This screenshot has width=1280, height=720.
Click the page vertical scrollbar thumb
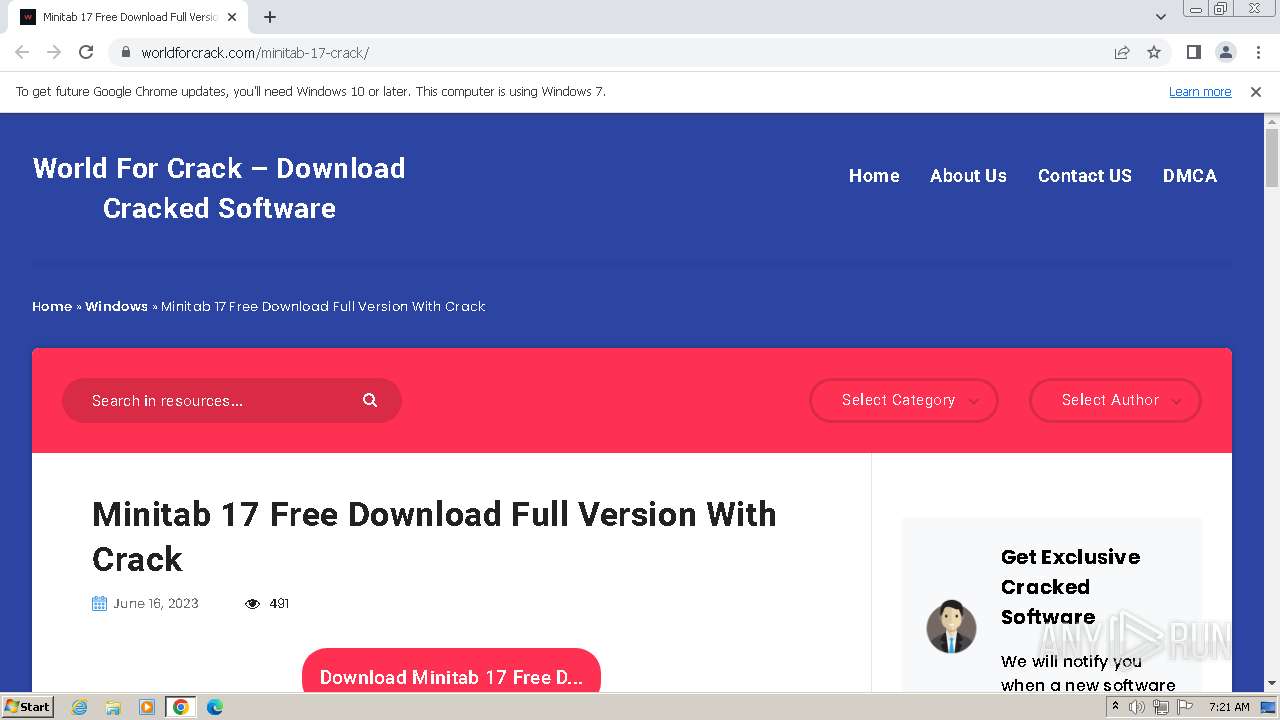[x=1272, y=158]
